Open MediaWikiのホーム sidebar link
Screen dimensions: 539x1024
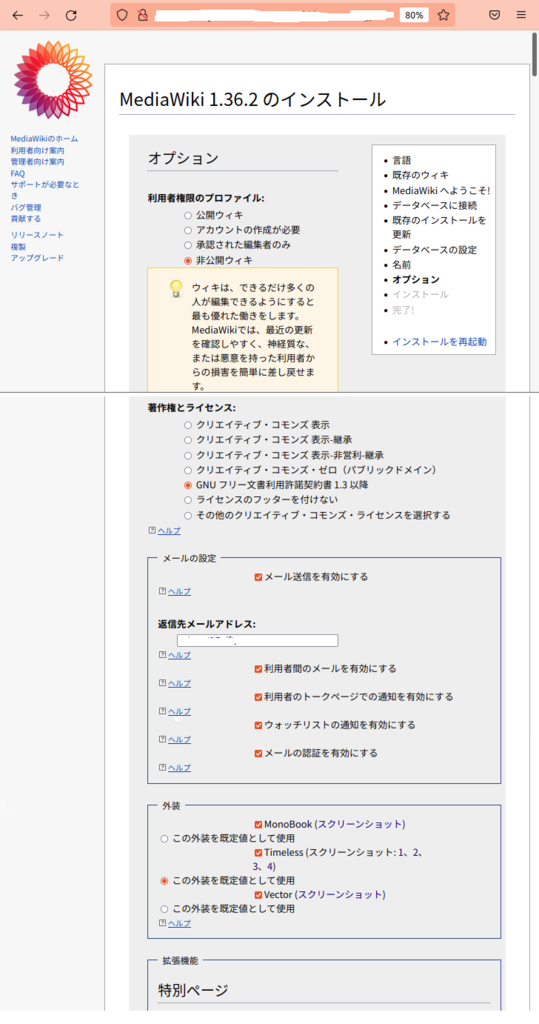pyautogui.click(x=44, y=138)
